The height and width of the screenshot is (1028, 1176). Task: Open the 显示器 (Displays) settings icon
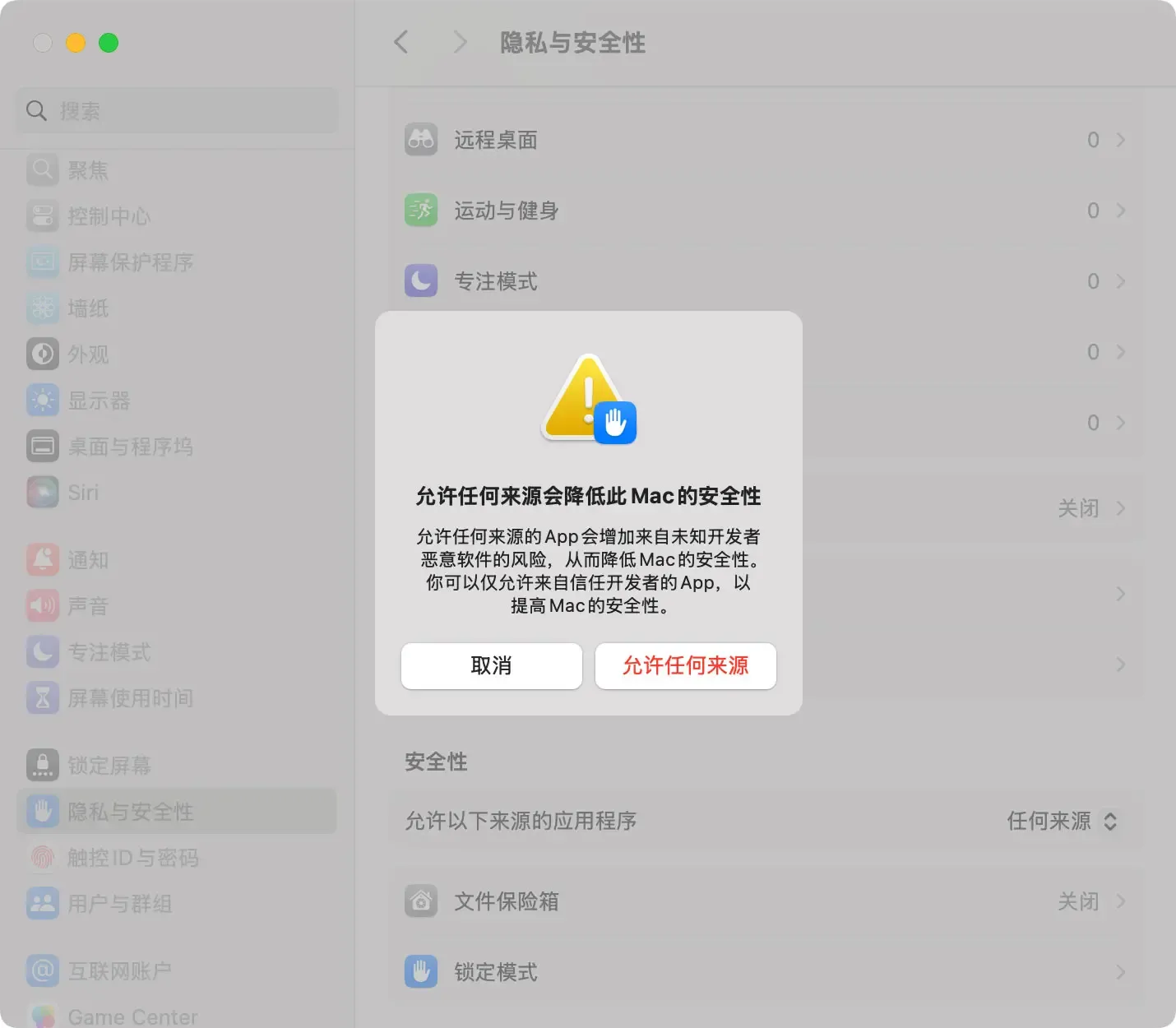tap(42, 401)
